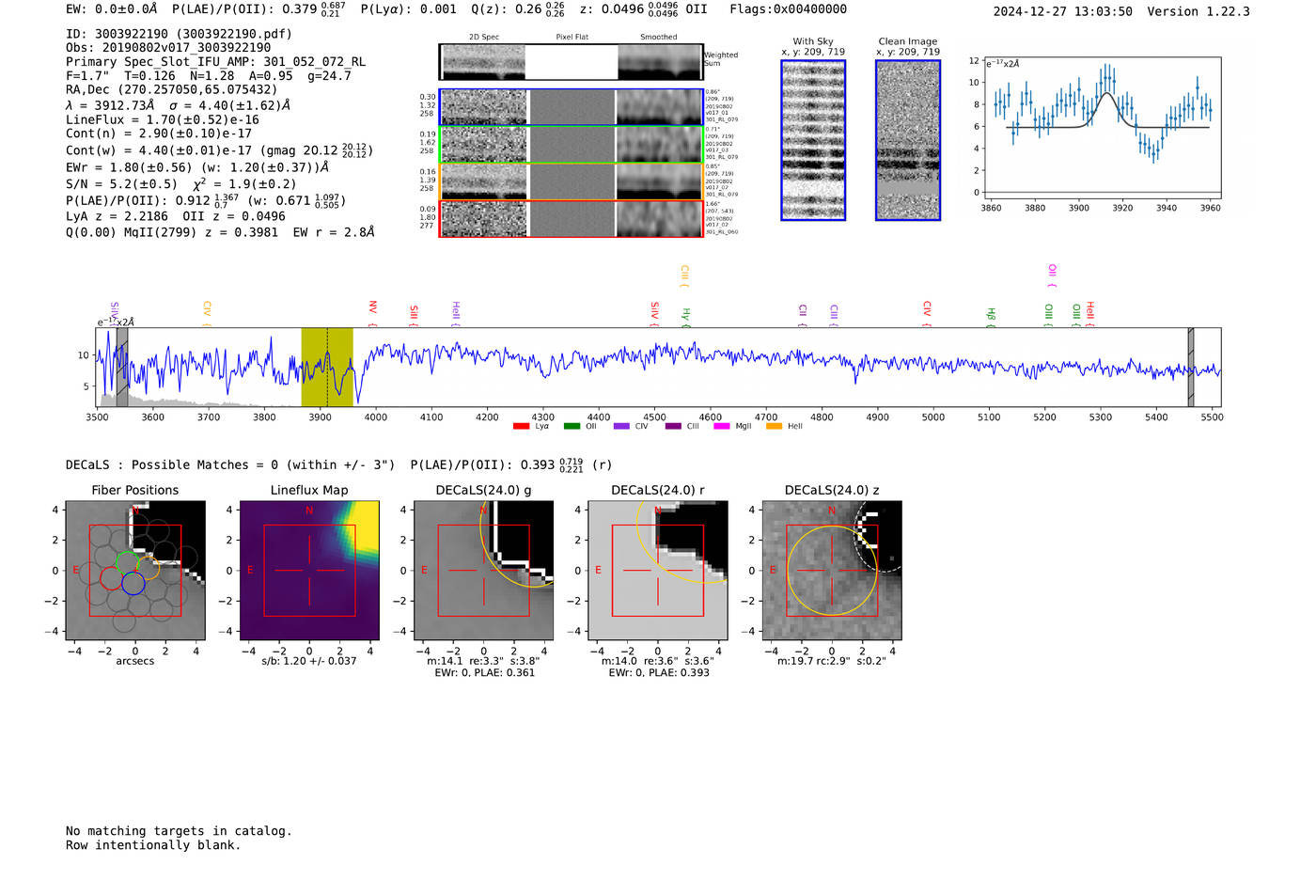This screenshot has height=896, width=1316.
Task: Click the green Hγ line marker
Action: [685, 317]
